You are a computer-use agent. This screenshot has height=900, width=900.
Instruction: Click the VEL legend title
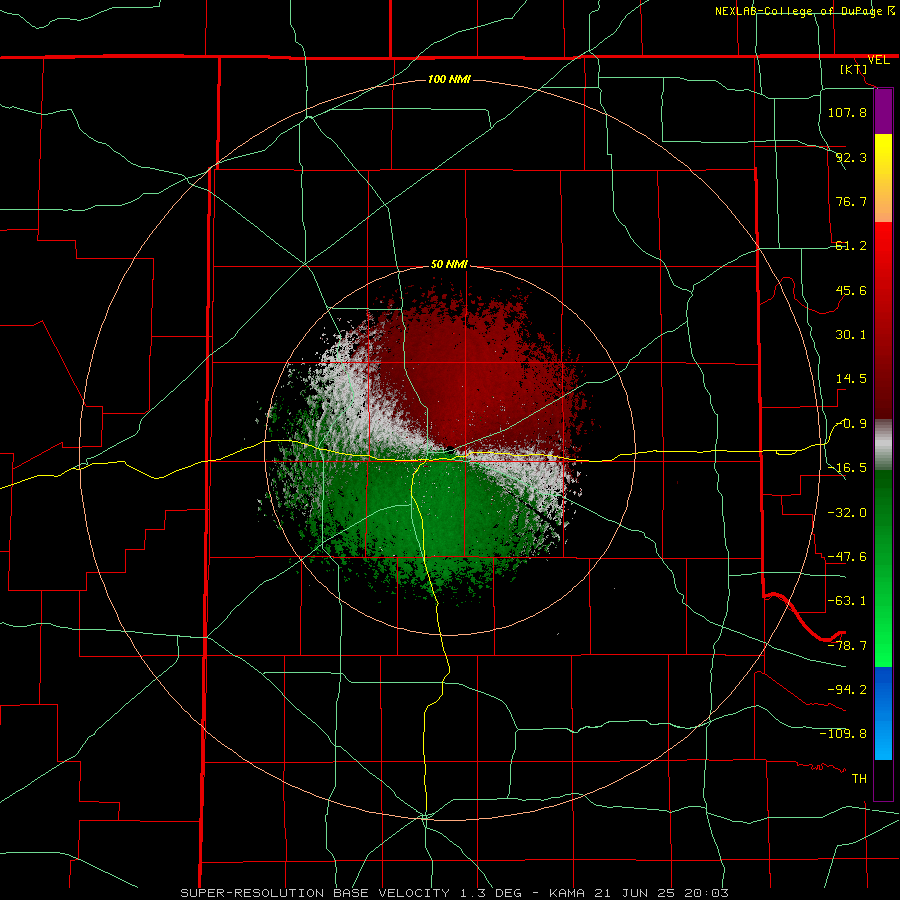878,60
